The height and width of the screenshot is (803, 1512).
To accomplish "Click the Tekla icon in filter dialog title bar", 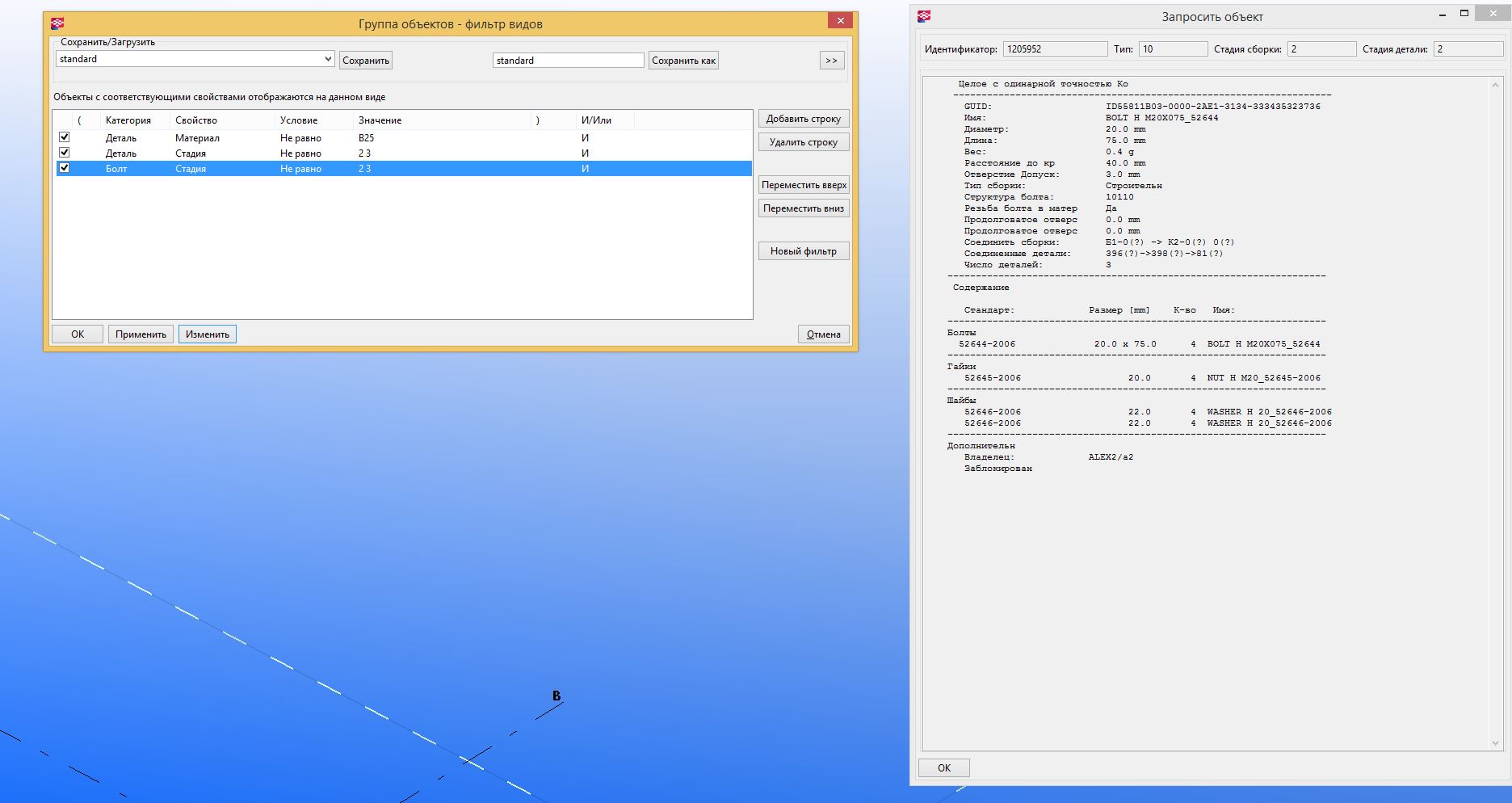I will pos(57,23).
